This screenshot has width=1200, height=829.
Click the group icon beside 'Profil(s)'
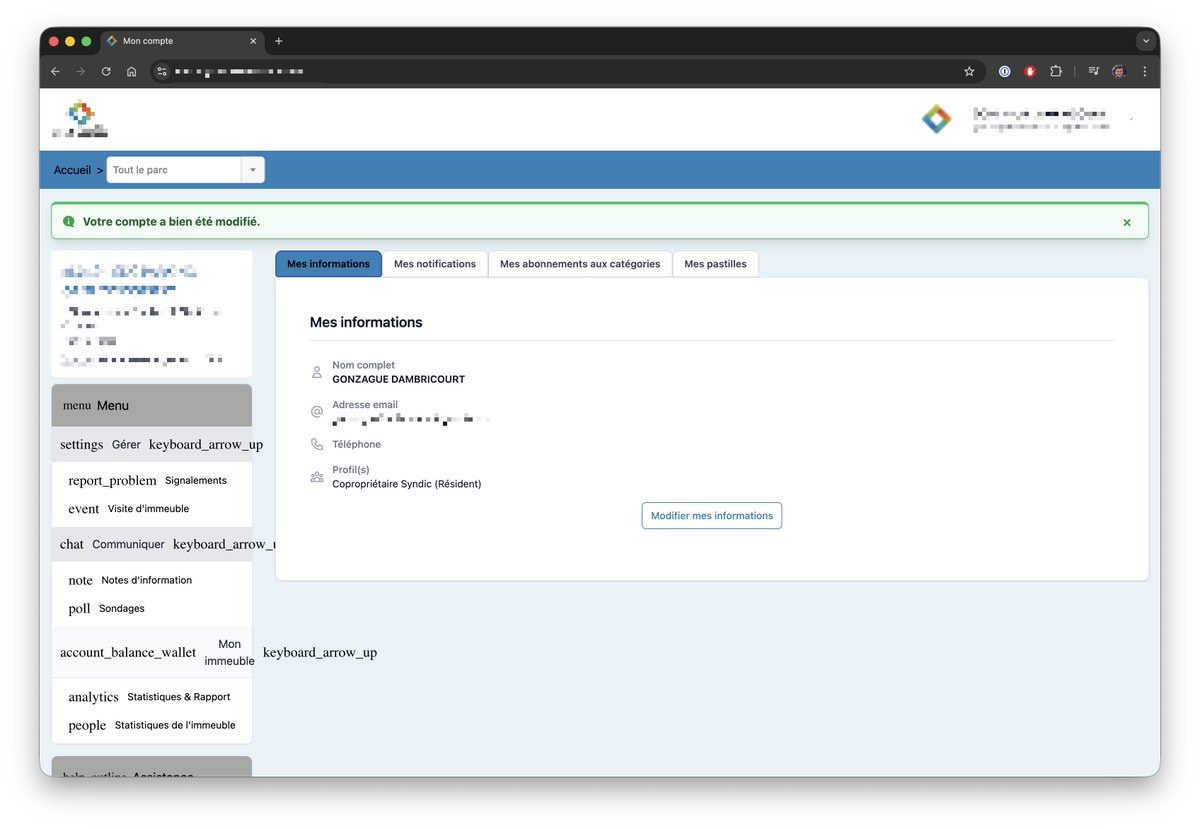tap(317, 477)
